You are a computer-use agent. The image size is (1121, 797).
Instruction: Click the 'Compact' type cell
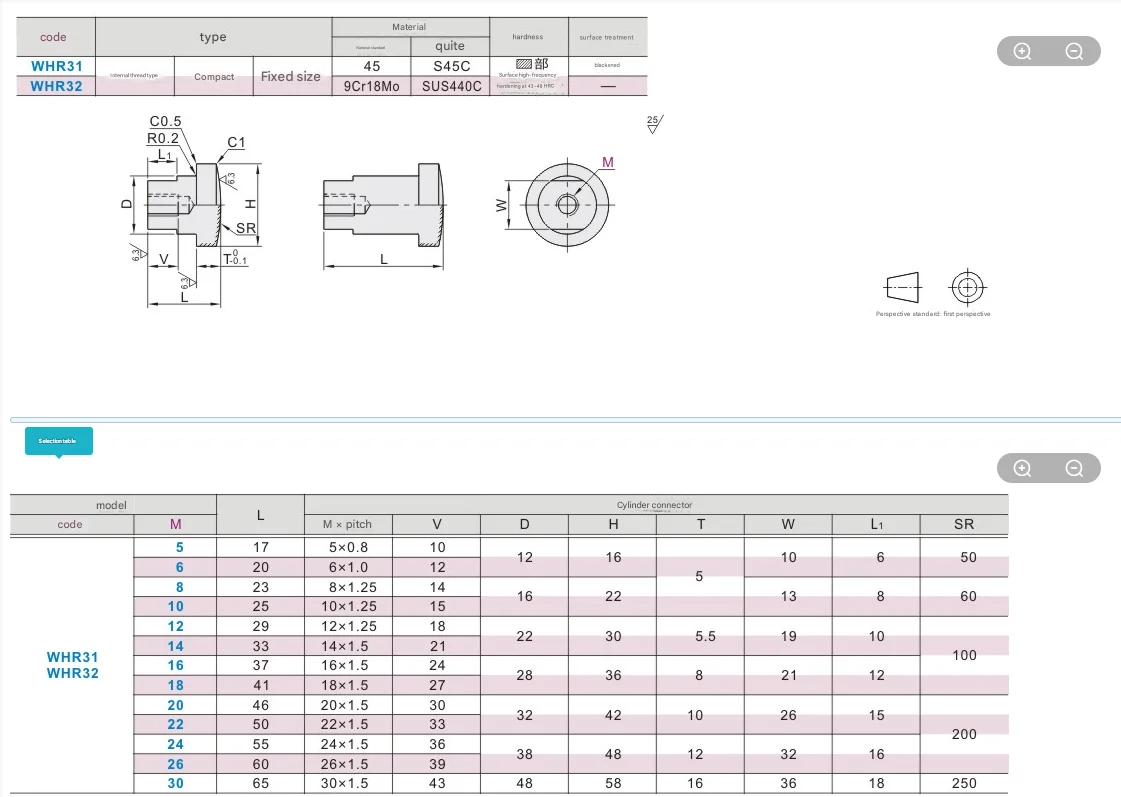(214, 76)
